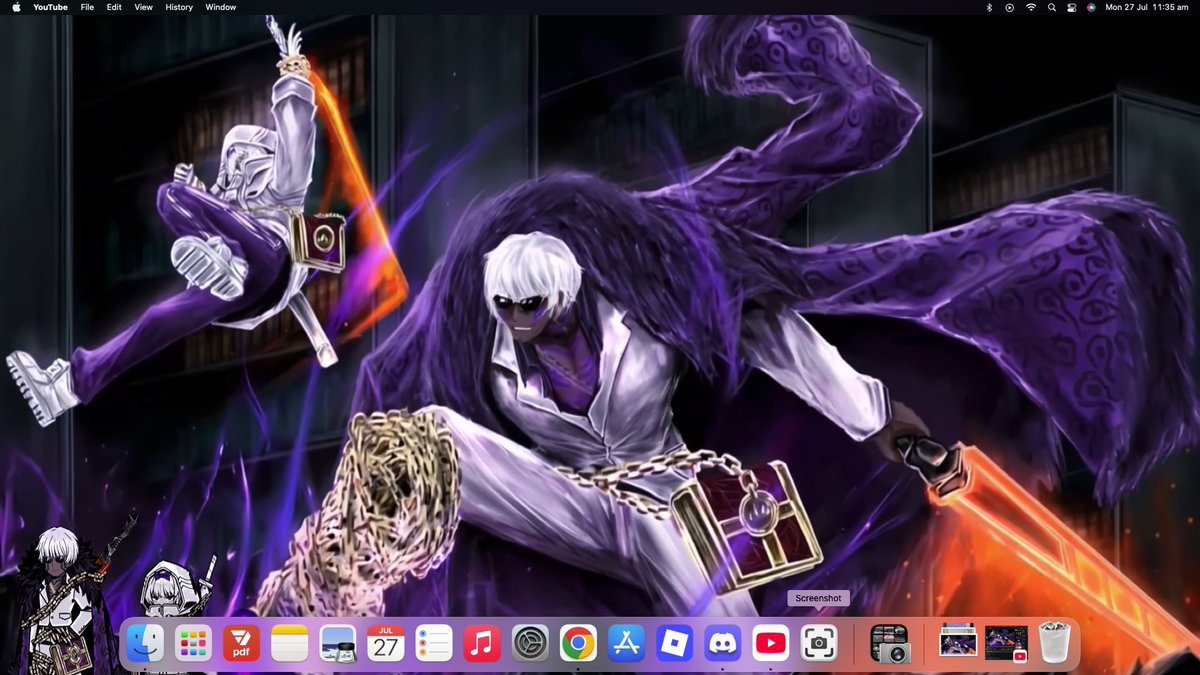The image size is (1200, 675).
Task: Open the History menu
Action: coord(179,7)
